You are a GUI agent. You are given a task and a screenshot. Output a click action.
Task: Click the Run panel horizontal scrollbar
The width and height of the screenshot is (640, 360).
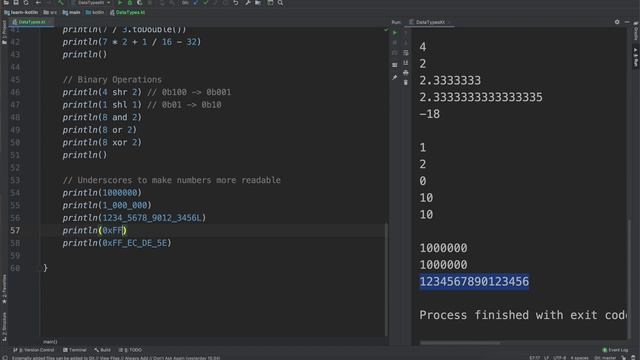coord(460,343)
